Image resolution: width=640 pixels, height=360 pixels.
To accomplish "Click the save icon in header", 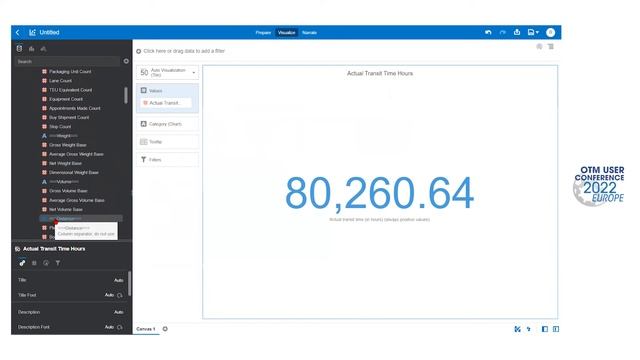I will (531, 32).
